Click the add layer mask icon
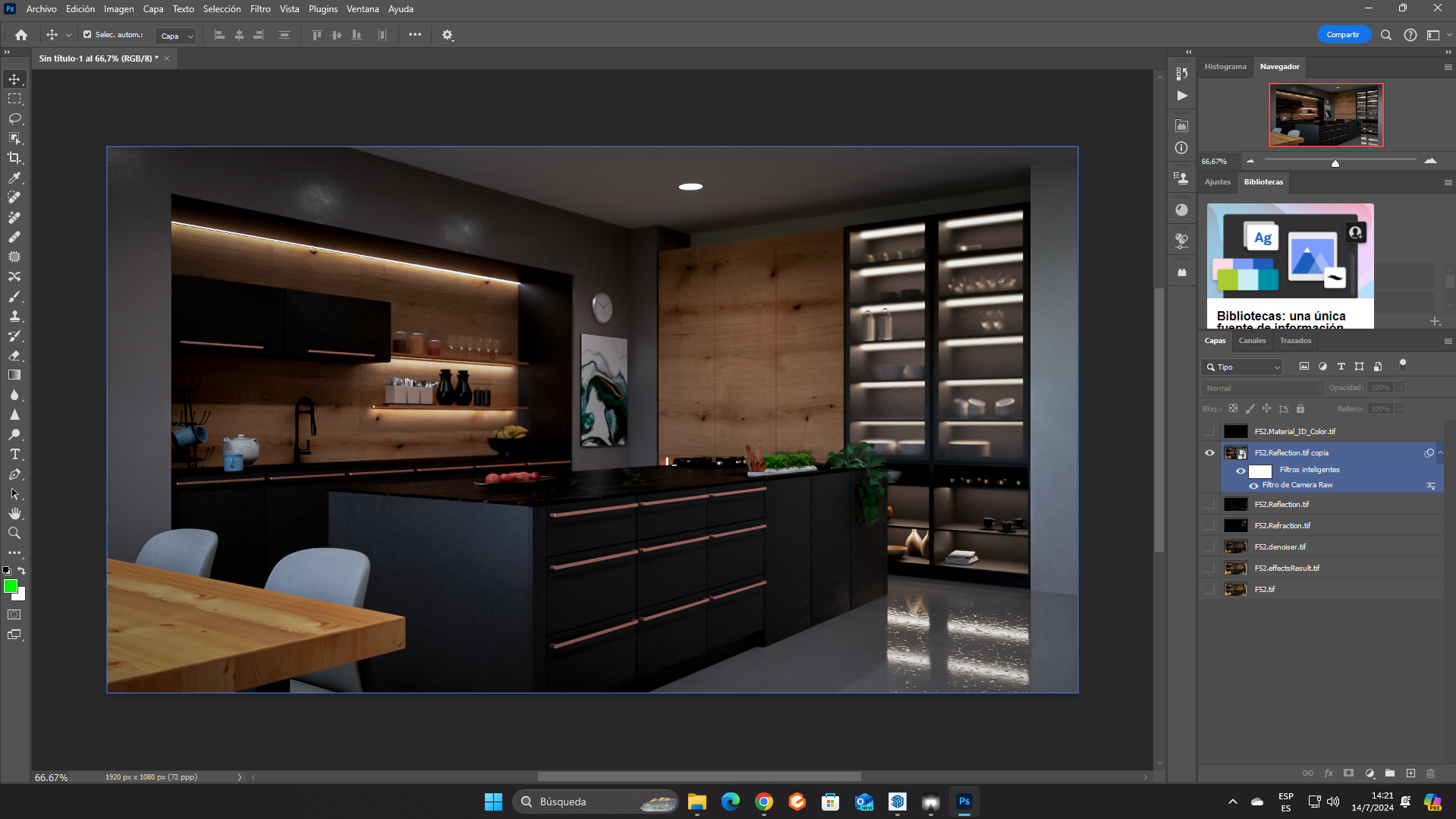Screen dimensions: 1456x819 [1348, 773]
